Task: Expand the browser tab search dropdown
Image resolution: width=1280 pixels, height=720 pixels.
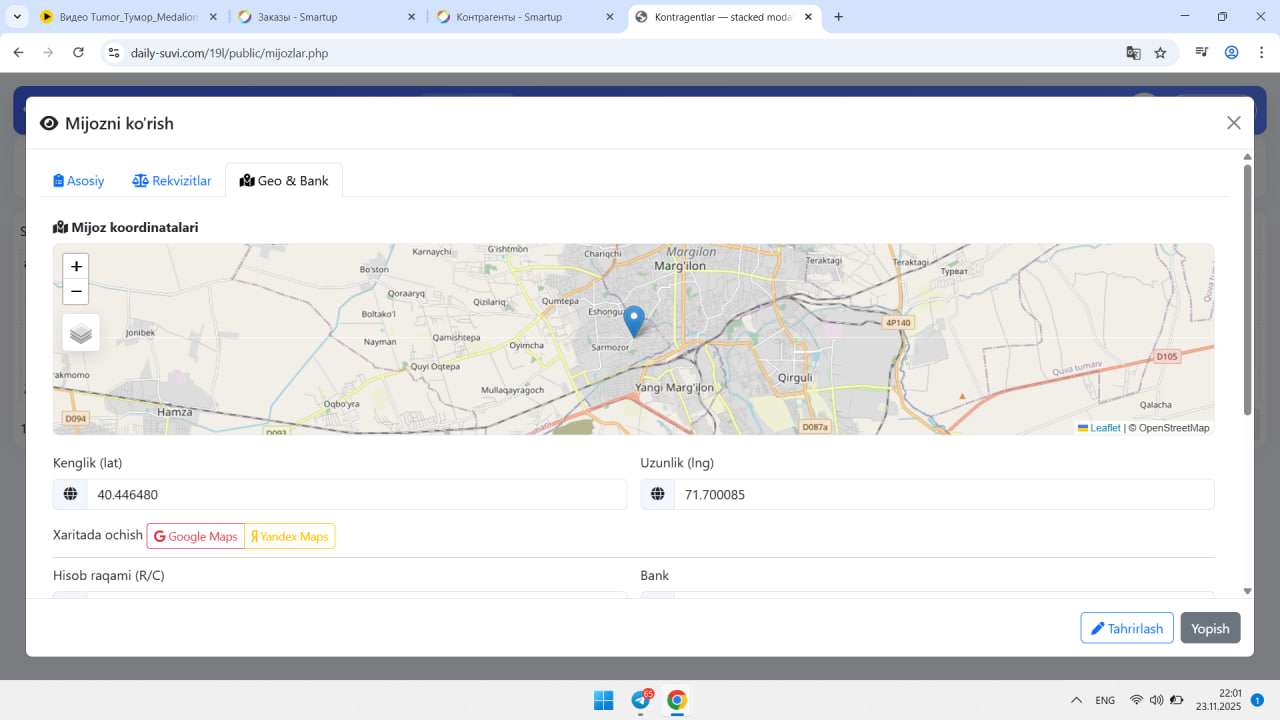Action: (x=17, y=17)
